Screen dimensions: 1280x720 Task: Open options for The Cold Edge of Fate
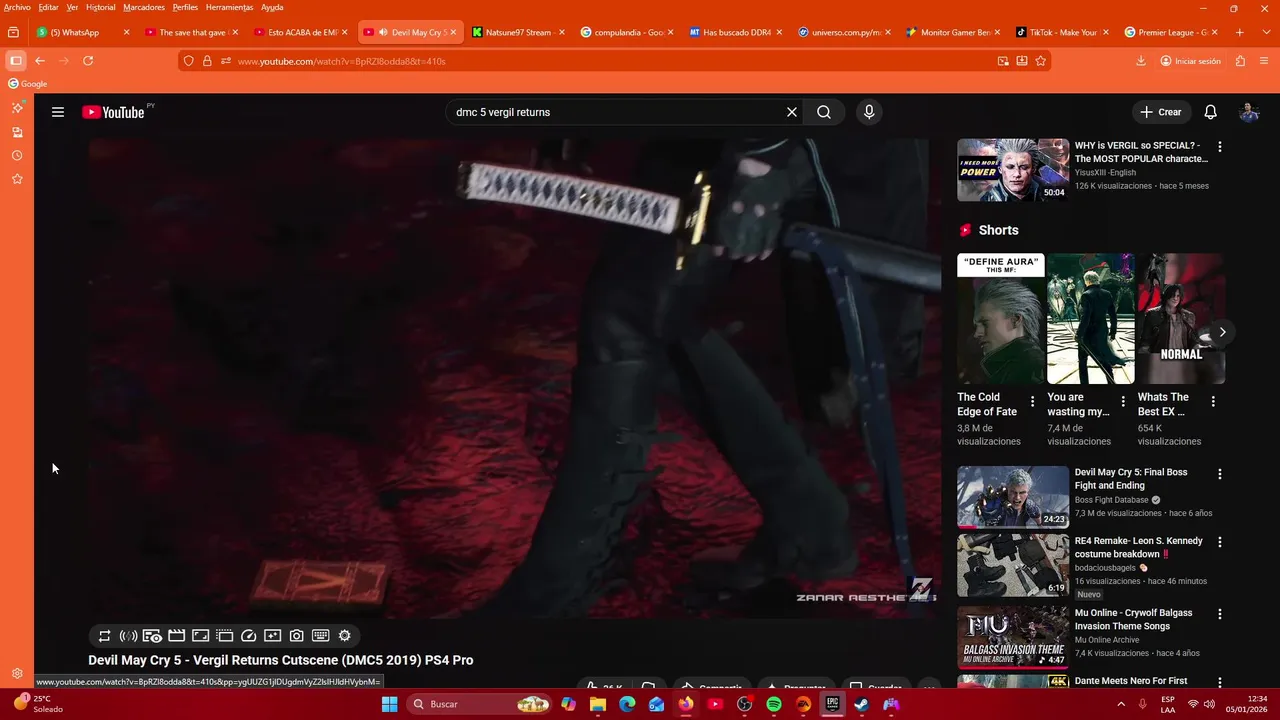pyautogui.click(x=1033, y=402)
